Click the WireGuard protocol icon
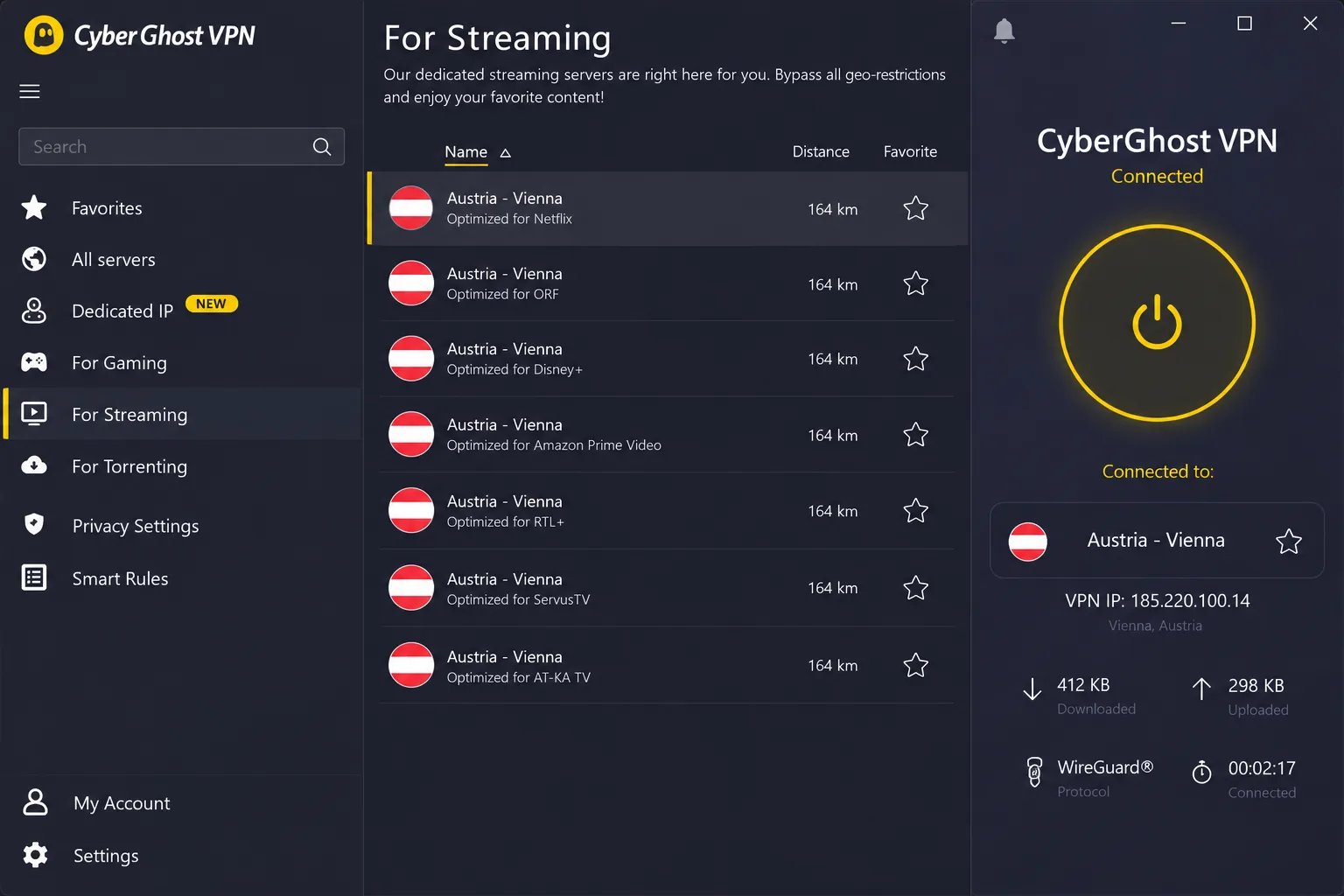Screen dimensions: 1344x896 1034,772
